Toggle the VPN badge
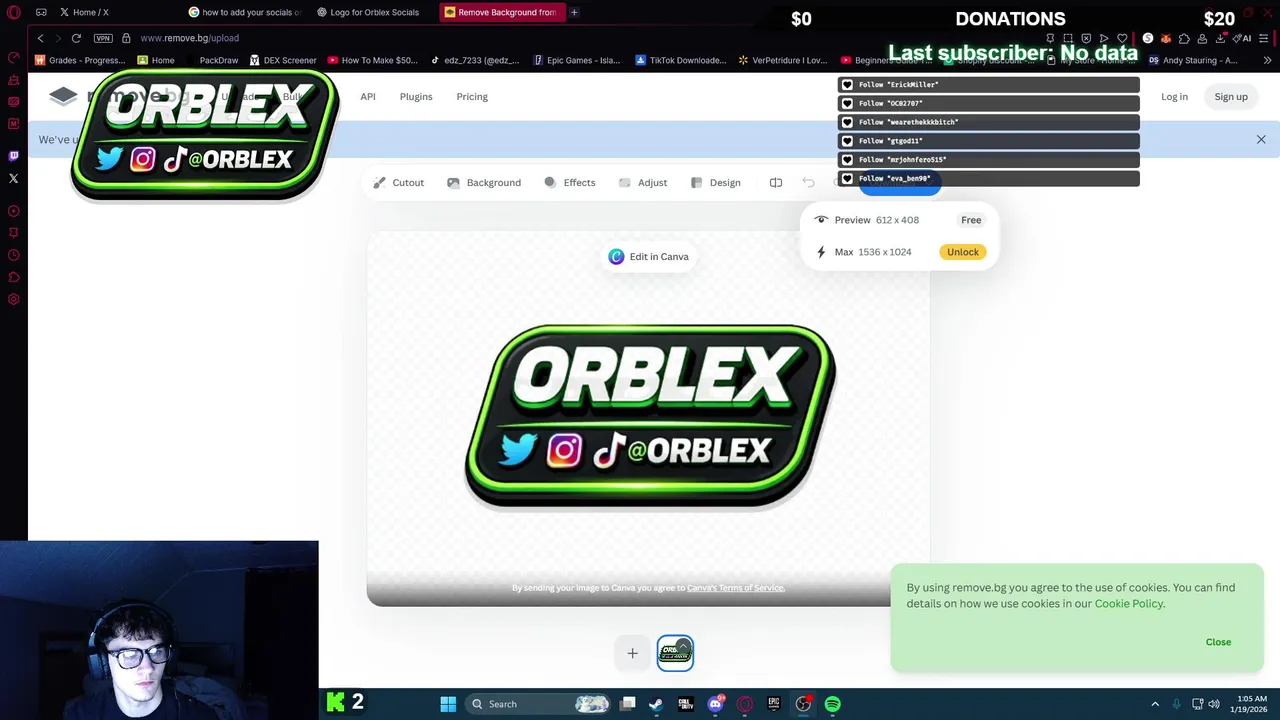The width and height of the screenshot is (1280, 720). tap(103, 38)
